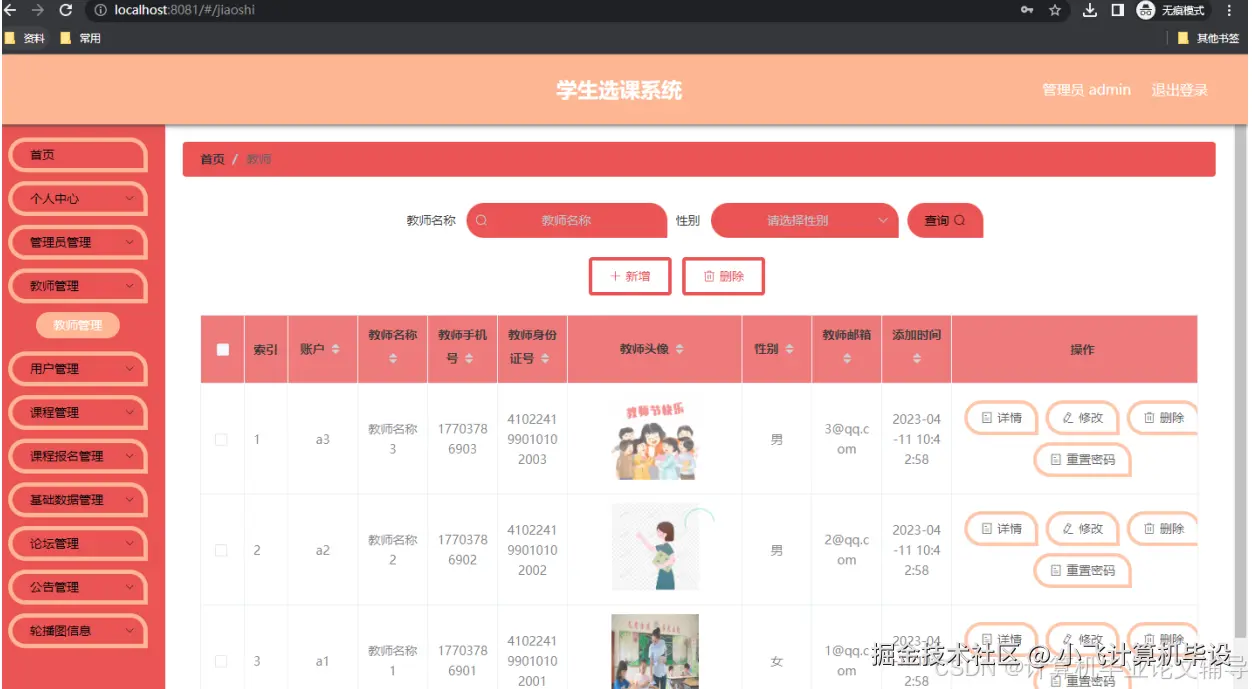The width and height of the screenshot is (1252, 689).
Task: Click the browser refresh icon
Action: [65, 12]
